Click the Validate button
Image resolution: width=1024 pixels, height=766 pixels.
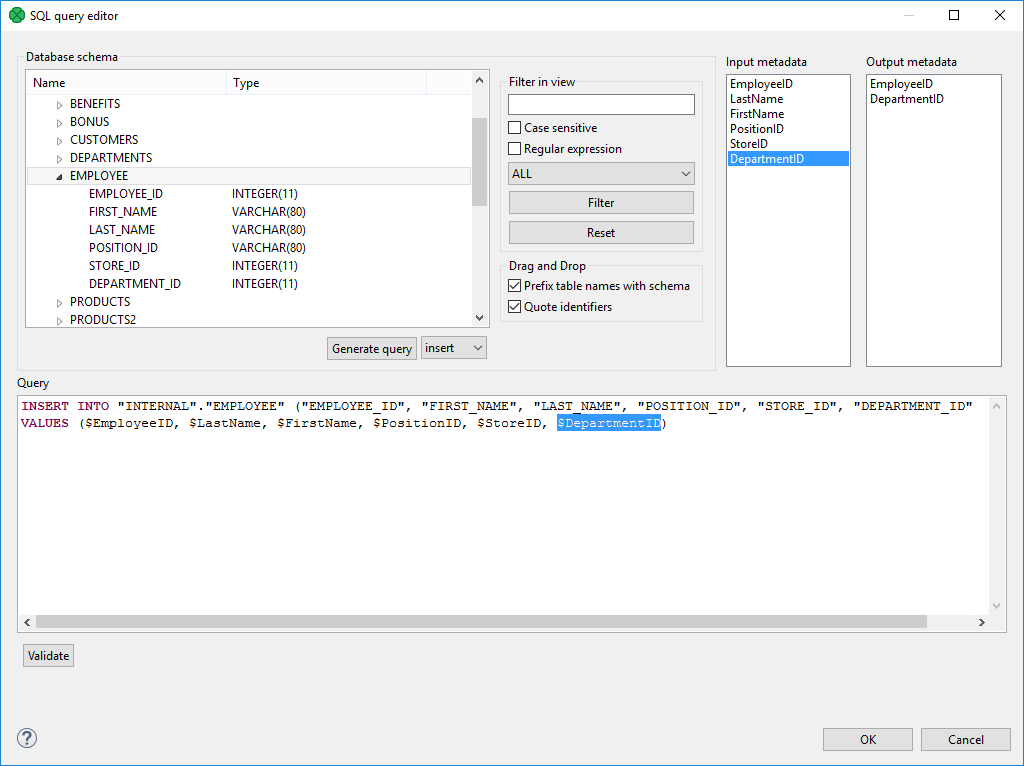click(x=47, y=655)
